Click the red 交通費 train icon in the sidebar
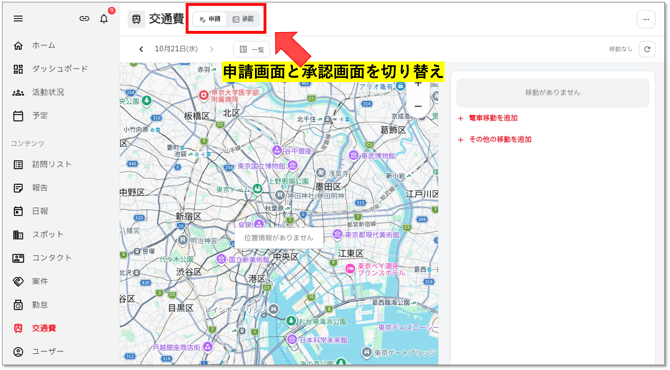 pos(18,328)
